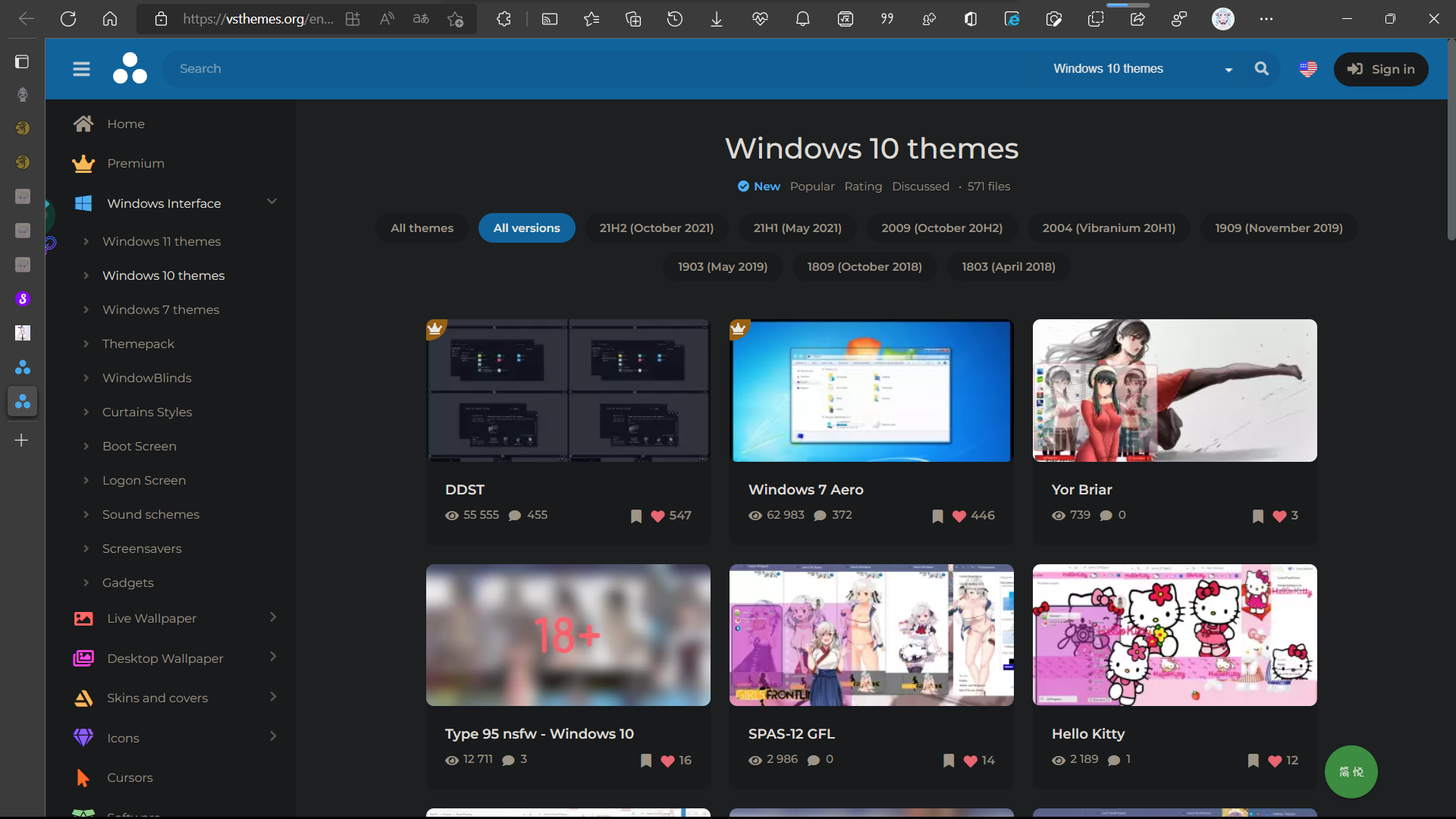Open Windows 11 themes sidebar link
The image size is (1456, 819).
162,241
